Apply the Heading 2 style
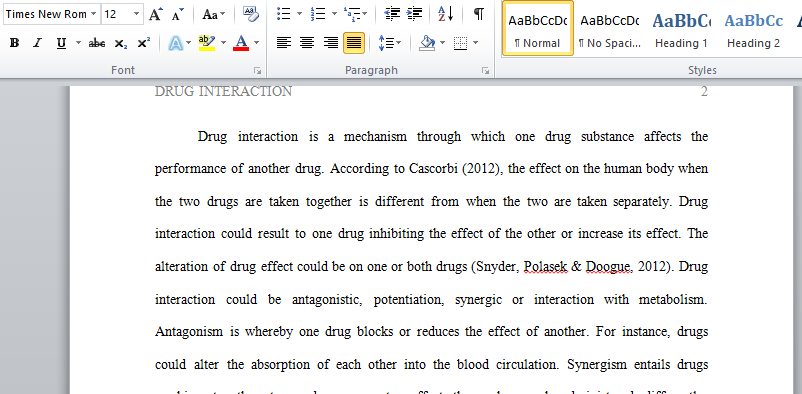The height and width of the screenshot is (394, 802). [x=753, y=28]
